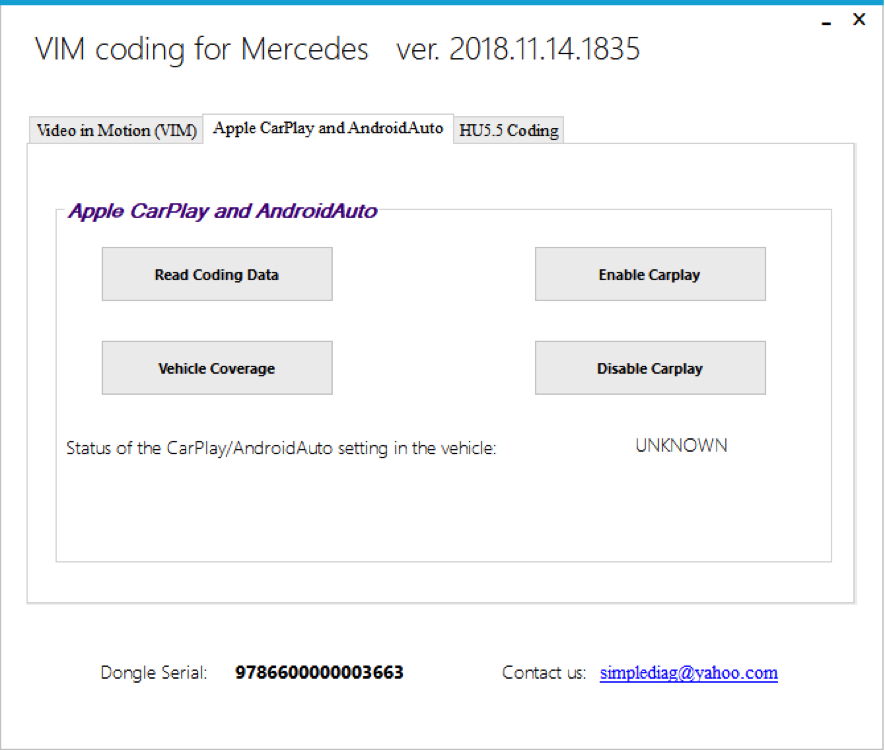Click Enable Carplay button
The width and height of the screenshot is (885, 750).
coord(650,274)
